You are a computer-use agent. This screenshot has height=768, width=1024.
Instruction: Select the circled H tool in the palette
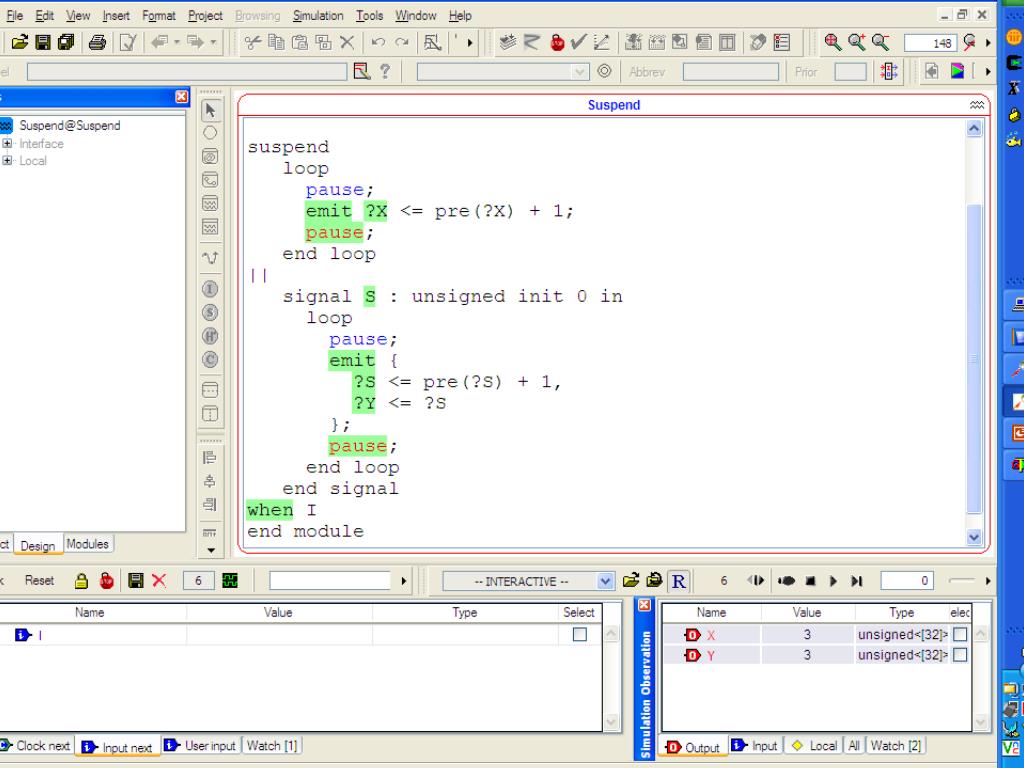tap(210, 336)
